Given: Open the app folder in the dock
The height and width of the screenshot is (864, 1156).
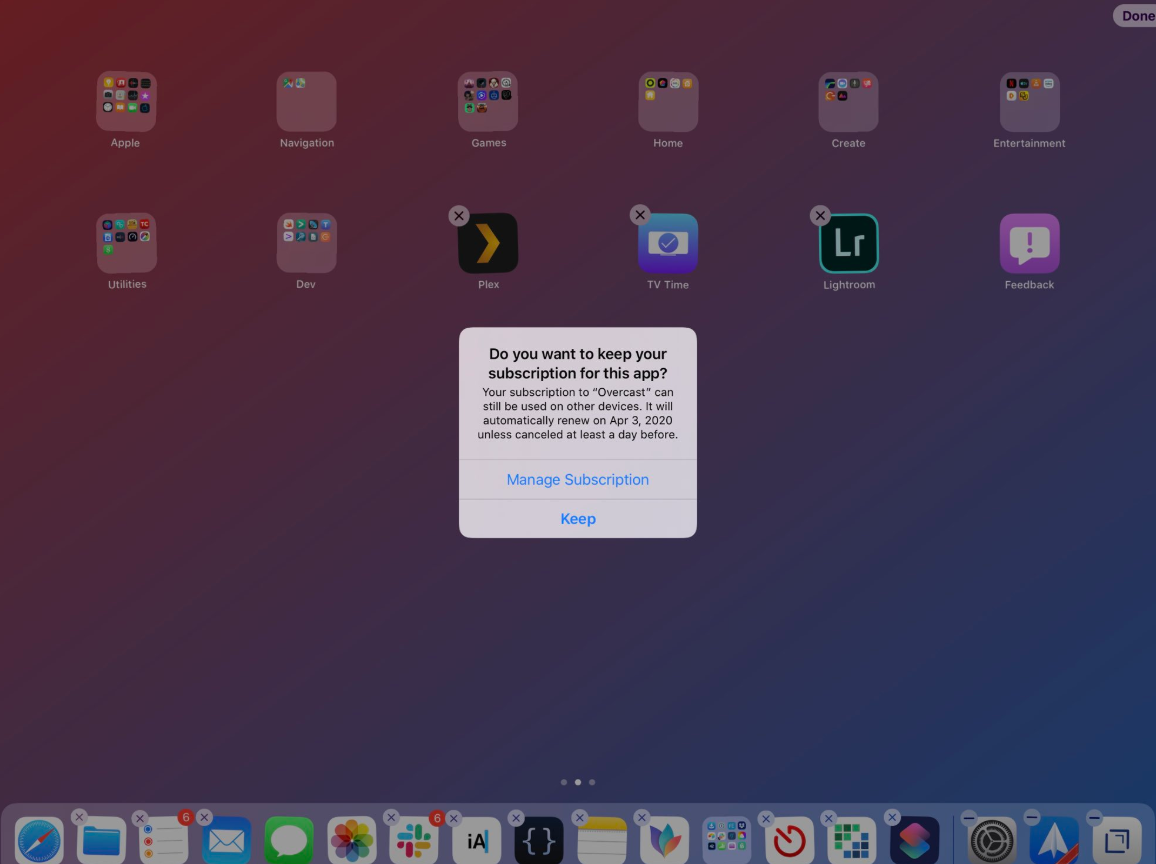Looking at the screenshot, I should [727, 840].
